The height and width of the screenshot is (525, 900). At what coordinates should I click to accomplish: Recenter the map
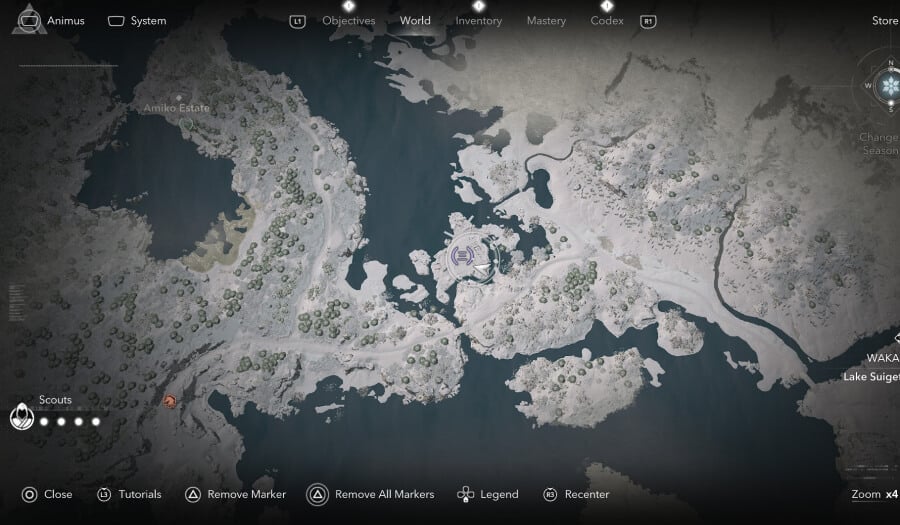pos(587,494)
